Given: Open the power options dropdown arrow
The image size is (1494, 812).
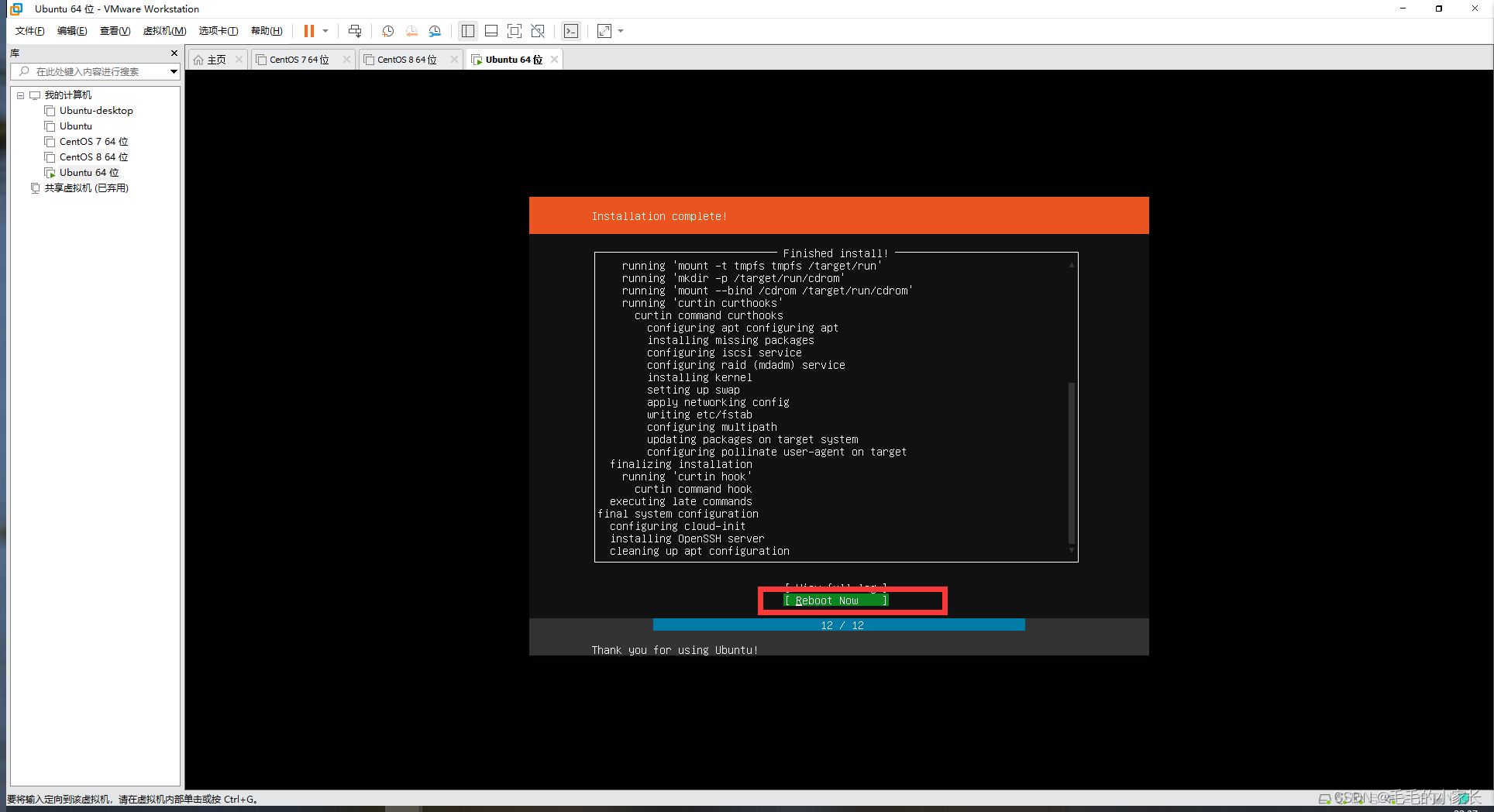Looking at the screenshot, I should pyautogui.click(x=325, y=31).
